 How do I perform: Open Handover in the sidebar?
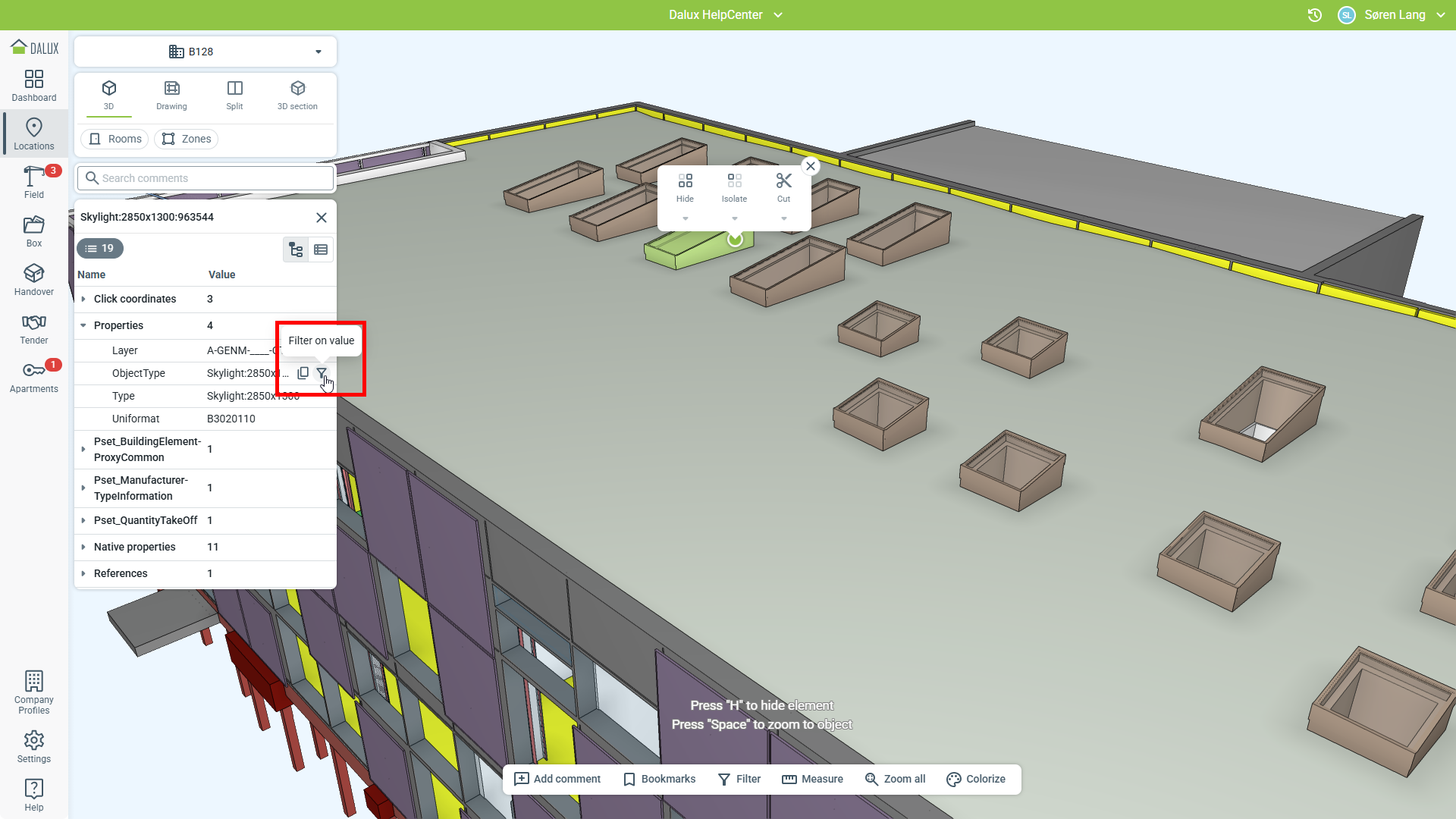[34, 280]
